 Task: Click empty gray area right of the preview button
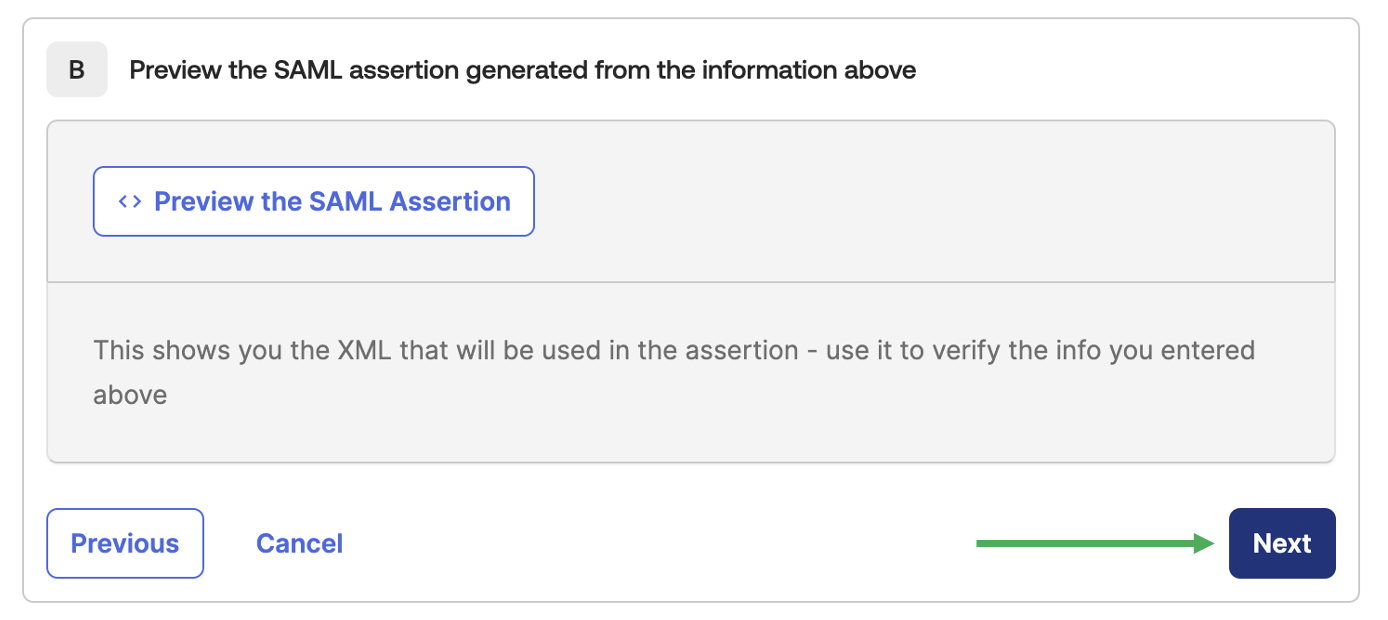900,201
